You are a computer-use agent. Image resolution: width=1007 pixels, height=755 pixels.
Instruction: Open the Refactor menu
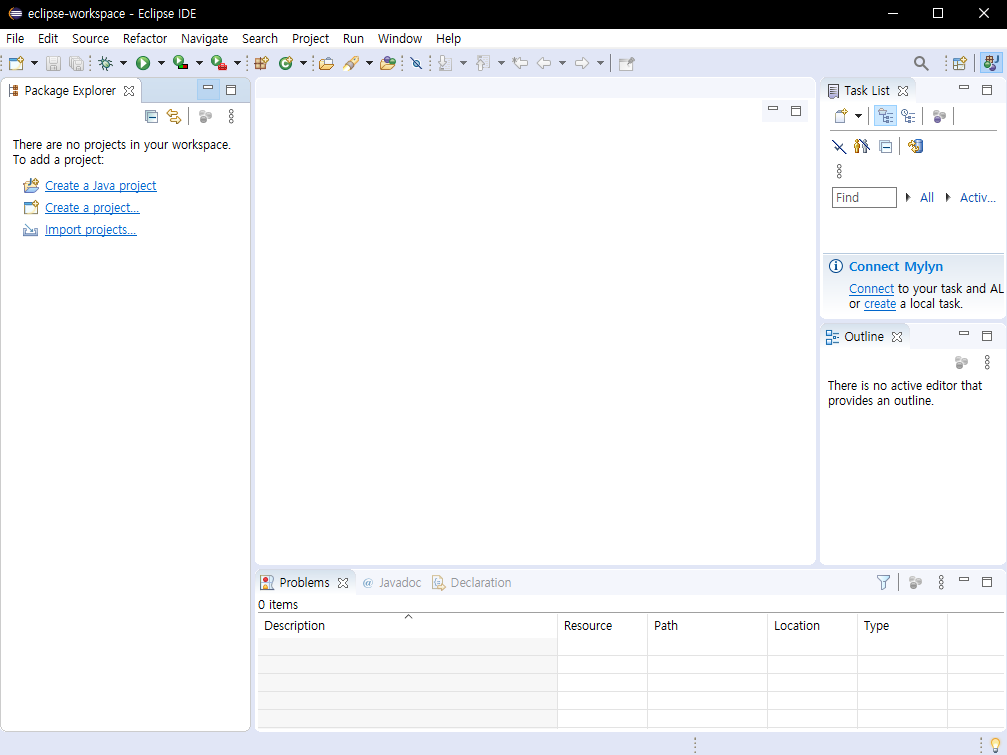[144, 39]
